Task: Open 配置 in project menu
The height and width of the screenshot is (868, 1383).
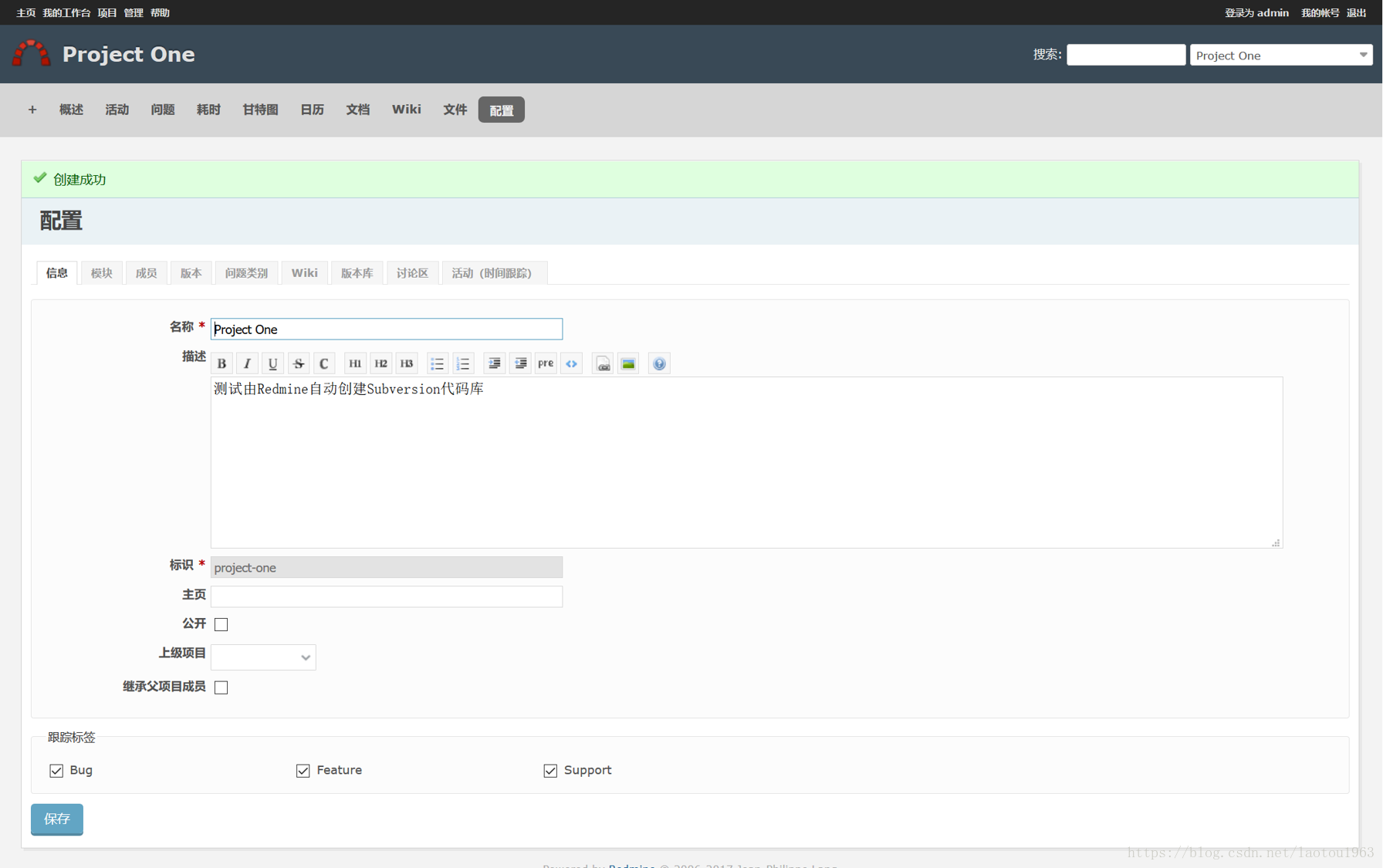Action: tap(502, 110)
